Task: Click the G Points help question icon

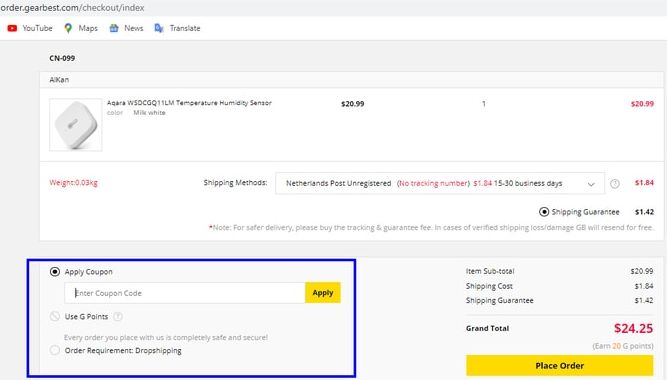Action: click(x=118, y=317)
